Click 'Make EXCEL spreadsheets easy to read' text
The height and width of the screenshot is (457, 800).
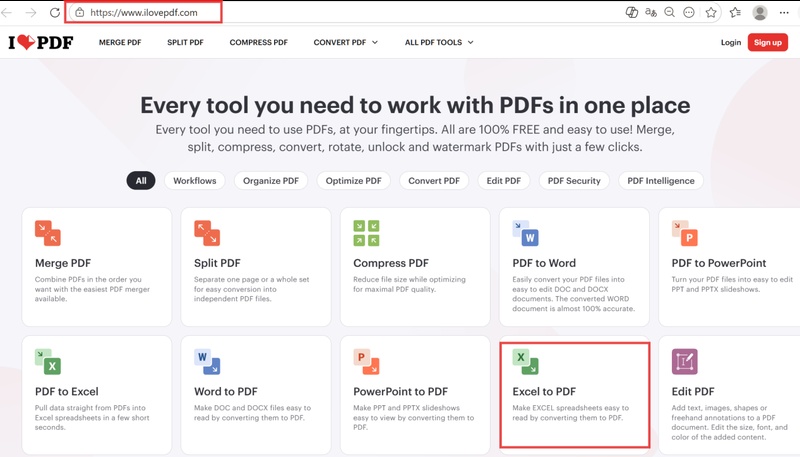570,413
